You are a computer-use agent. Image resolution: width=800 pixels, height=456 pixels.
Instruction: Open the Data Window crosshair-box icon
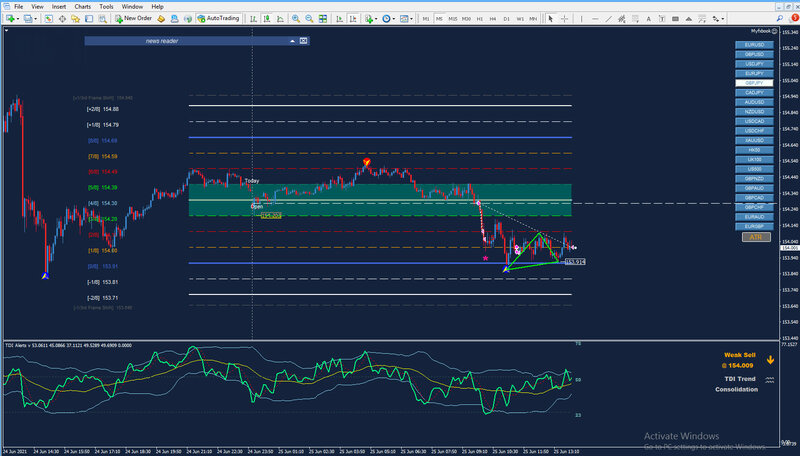62,19
